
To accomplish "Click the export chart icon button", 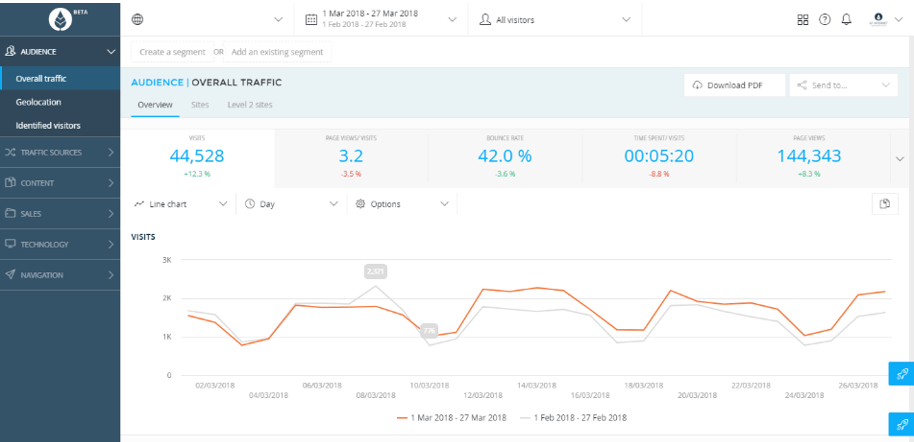I will click(884, 204).
